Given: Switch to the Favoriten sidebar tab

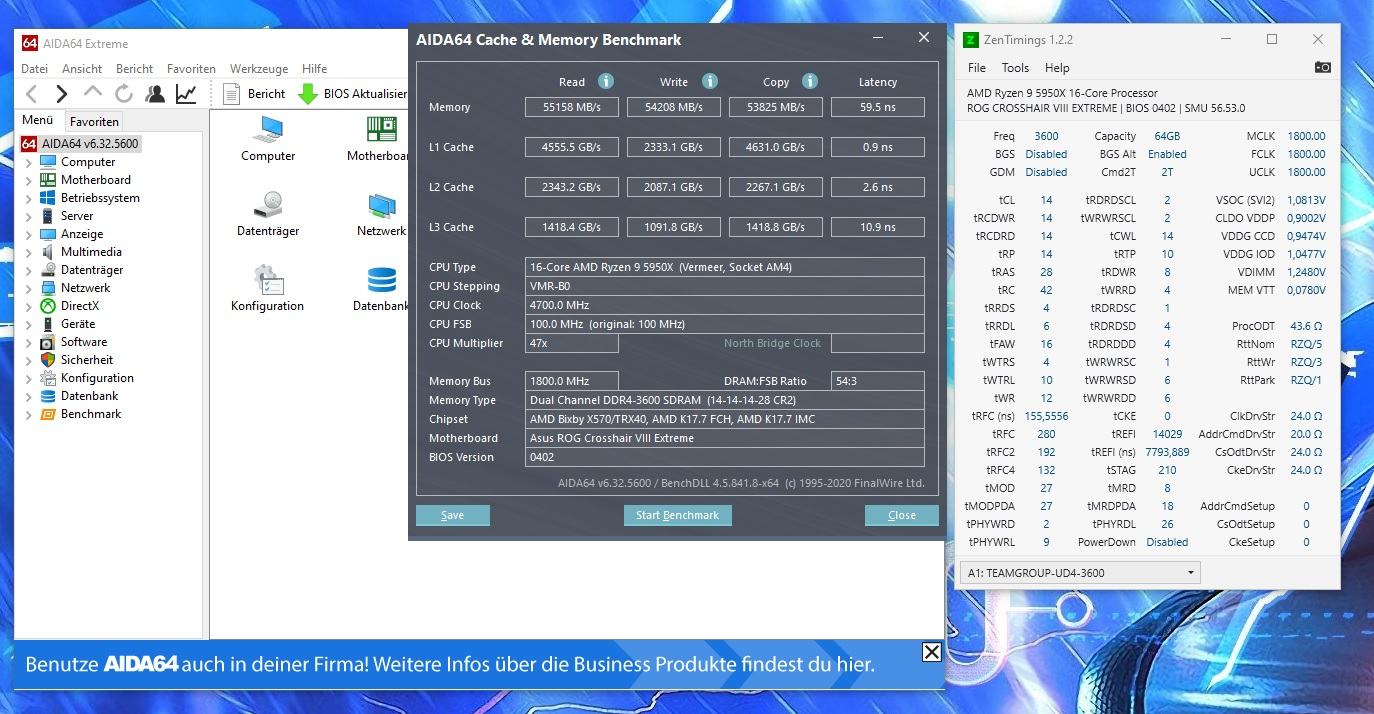Looking at the screenshot, I should tap(94, 122).
